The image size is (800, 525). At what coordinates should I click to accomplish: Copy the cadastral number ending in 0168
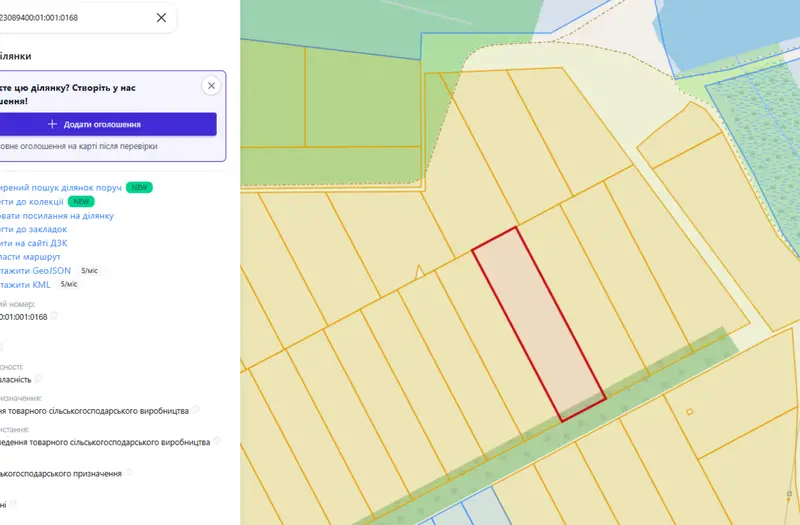54,316
